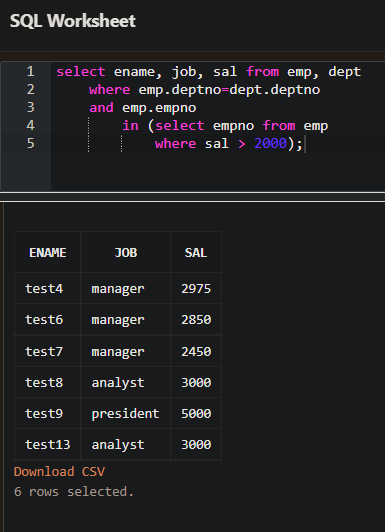Click line number 1 in gutter
This screenshot has width=385, height=532.
(31, 72)
